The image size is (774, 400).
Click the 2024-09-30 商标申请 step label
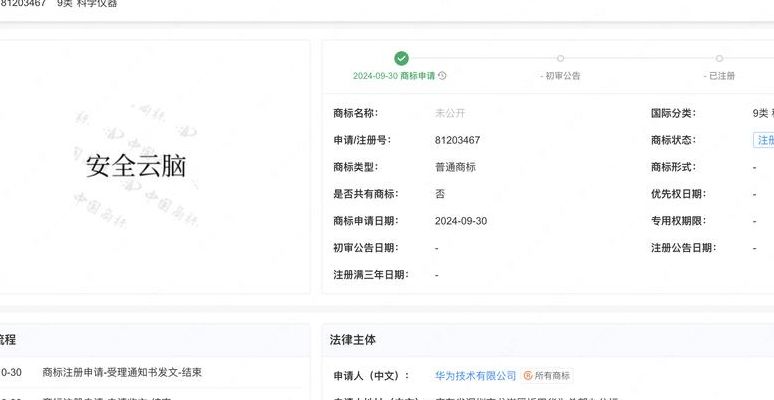coord(394,76)
